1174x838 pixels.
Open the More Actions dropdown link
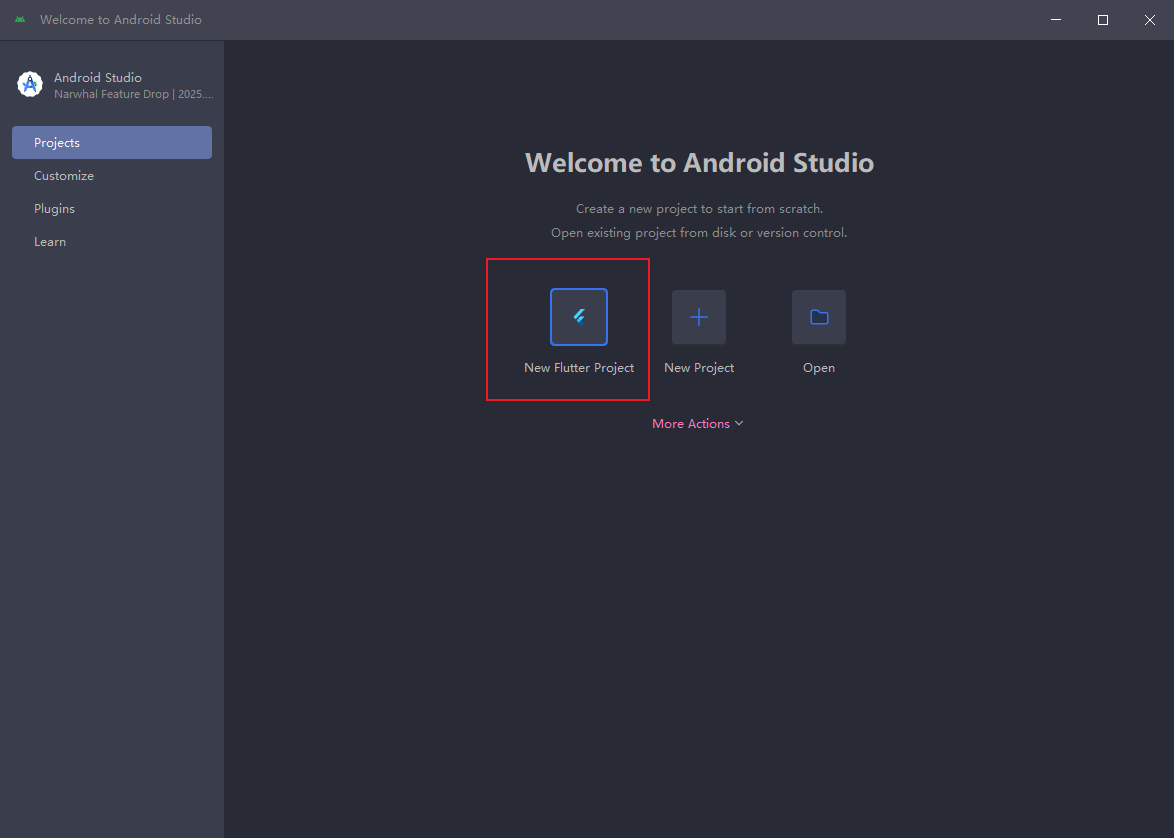click(691, 424)
